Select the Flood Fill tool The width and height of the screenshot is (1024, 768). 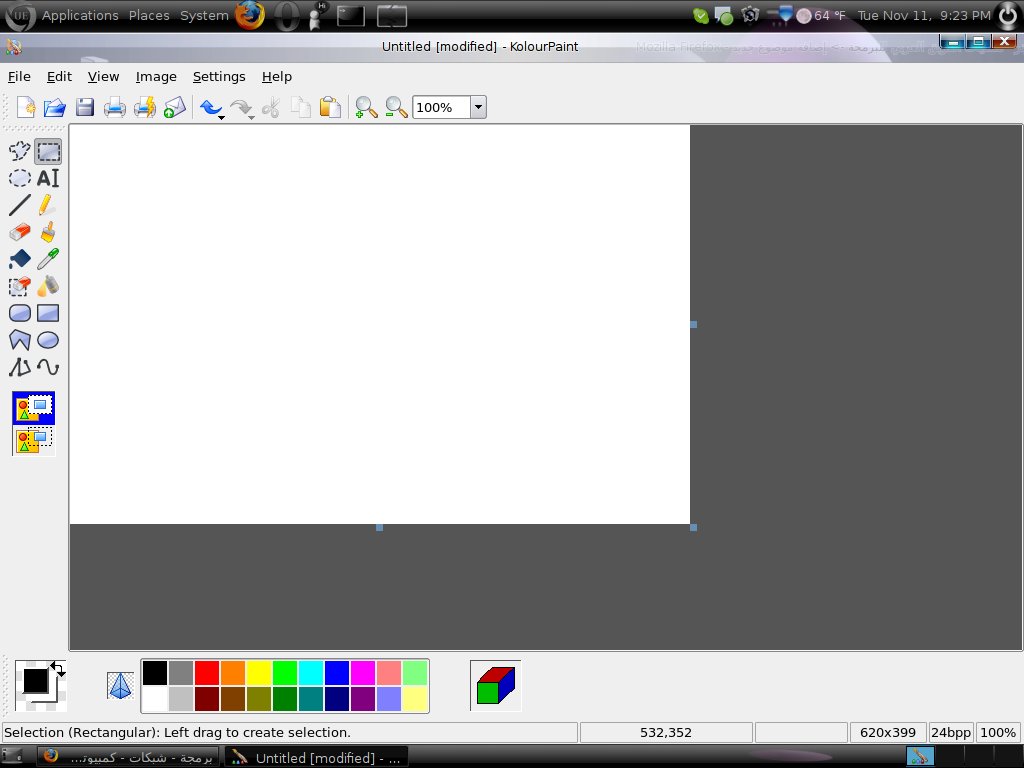pyautogui.click(x=20, y=259)
